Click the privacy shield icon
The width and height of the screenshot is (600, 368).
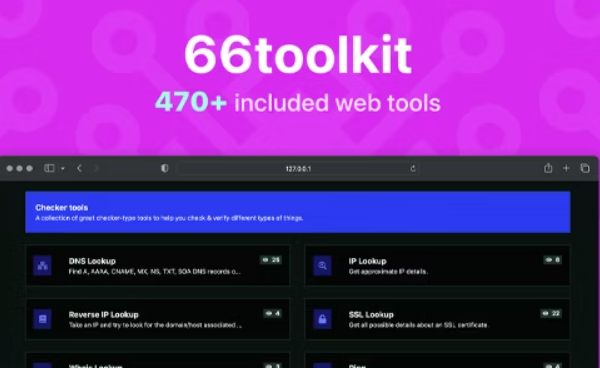point(165,168)
